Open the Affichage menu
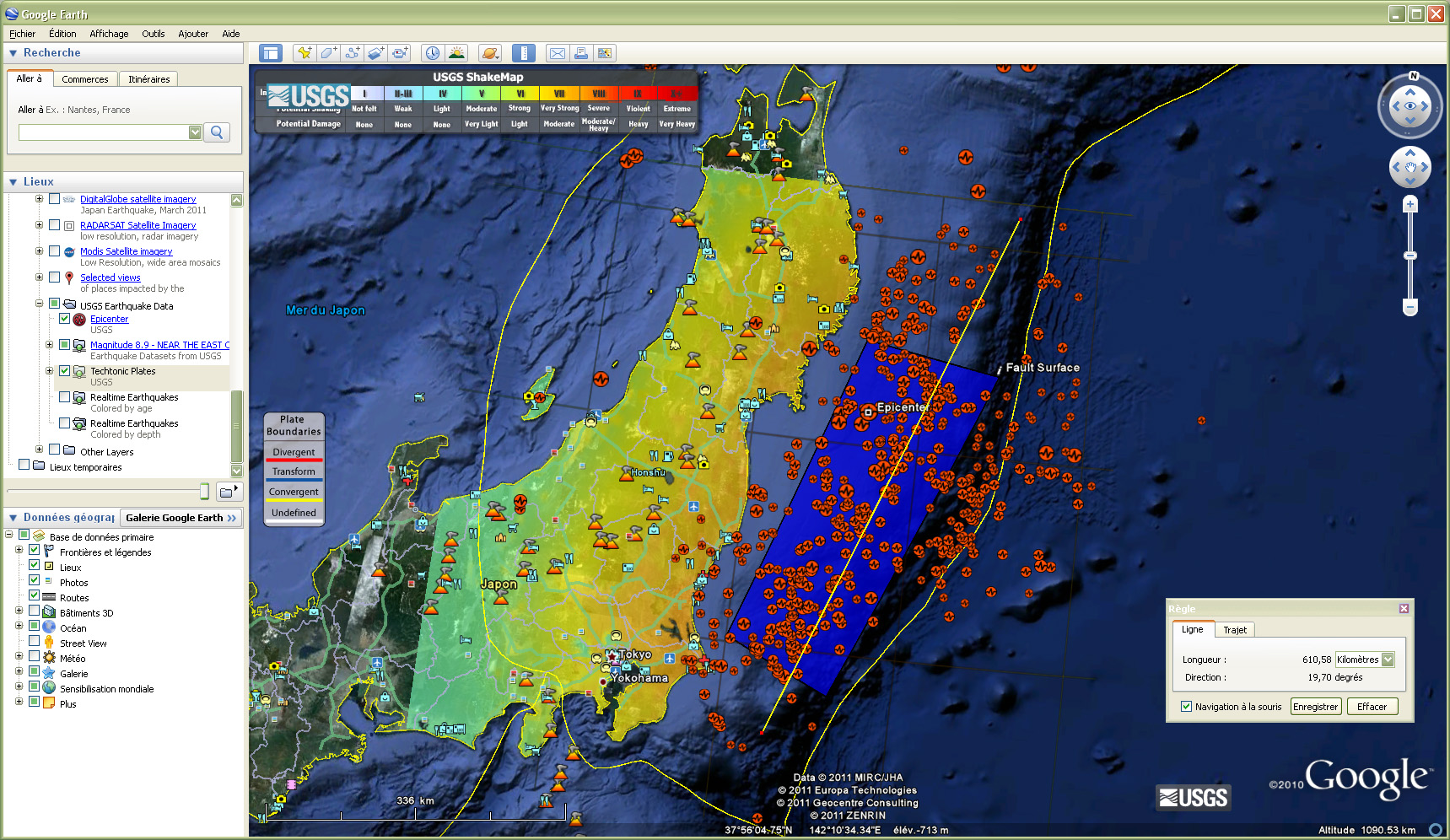The height and width of the screenshot is (840, 1450). (x=109, y=34)
